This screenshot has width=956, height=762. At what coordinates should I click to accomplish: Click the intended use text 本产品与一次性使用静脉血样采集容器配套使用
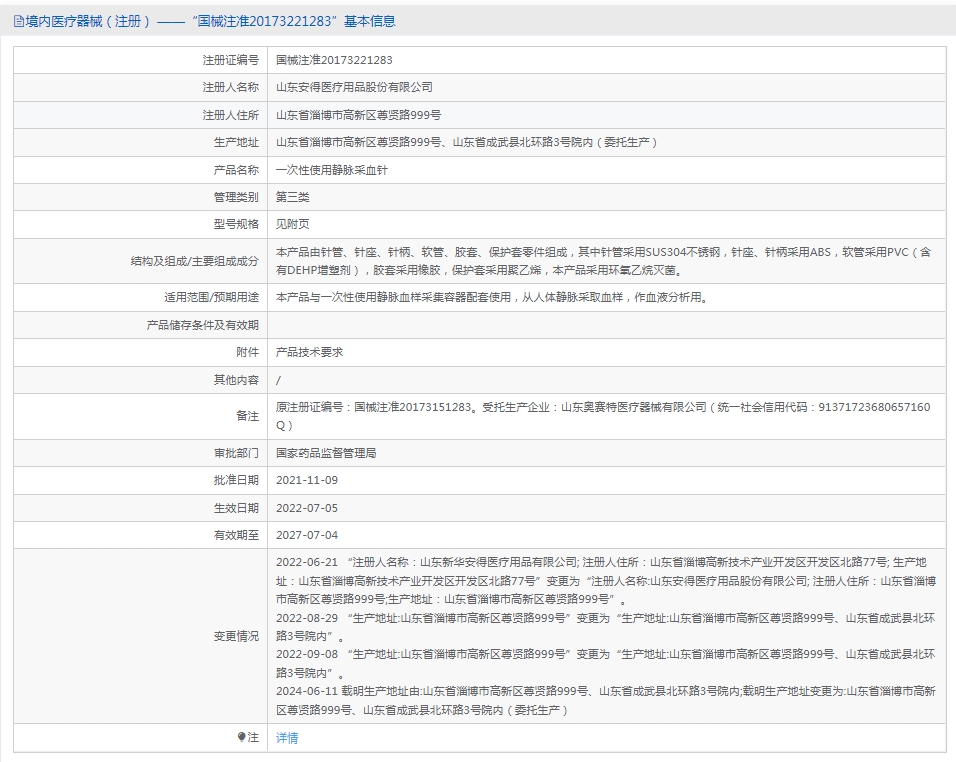pos(393,297)
